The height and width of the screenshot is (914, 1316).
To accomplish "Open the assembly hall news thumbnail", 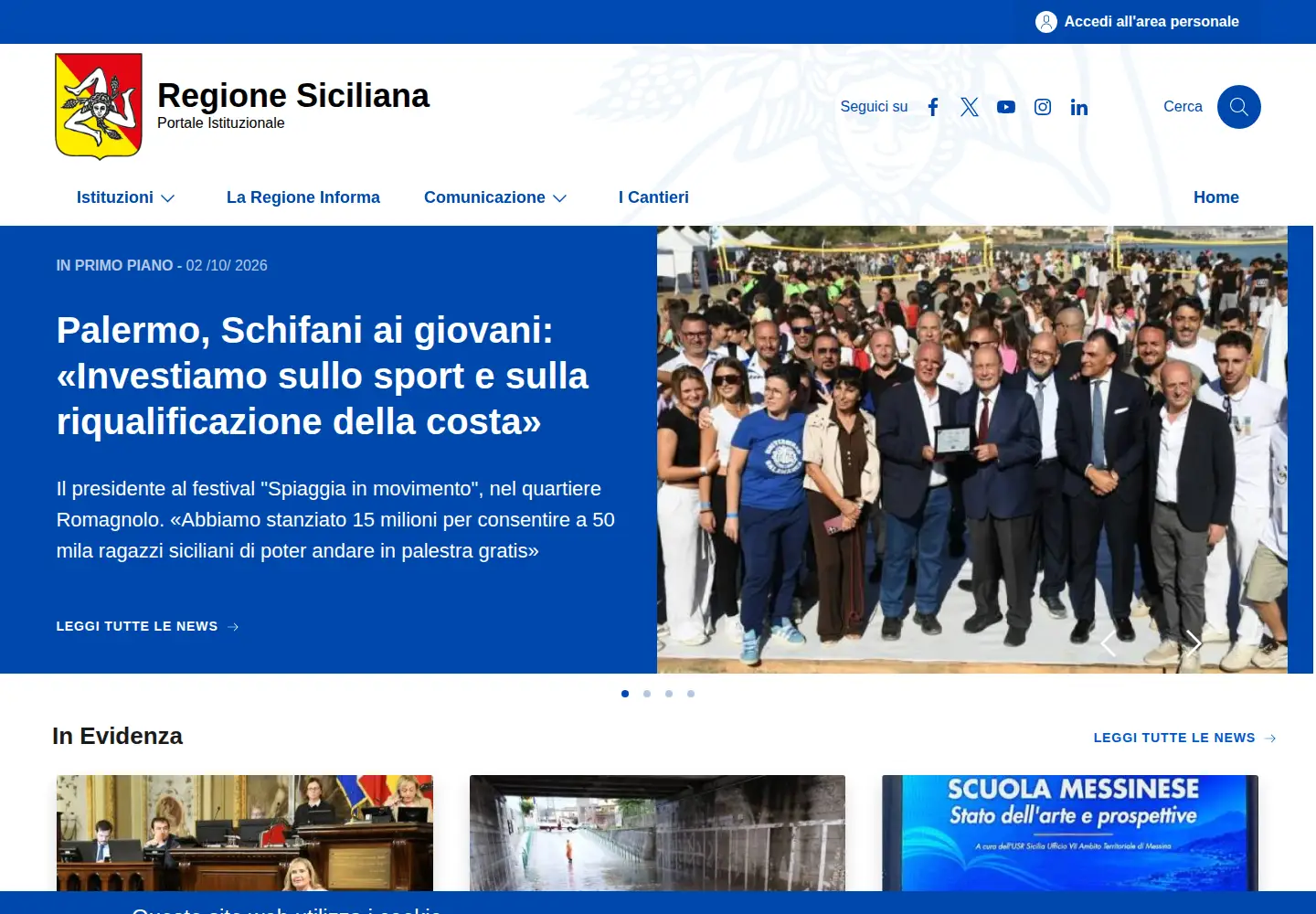I will coord(245,834).
